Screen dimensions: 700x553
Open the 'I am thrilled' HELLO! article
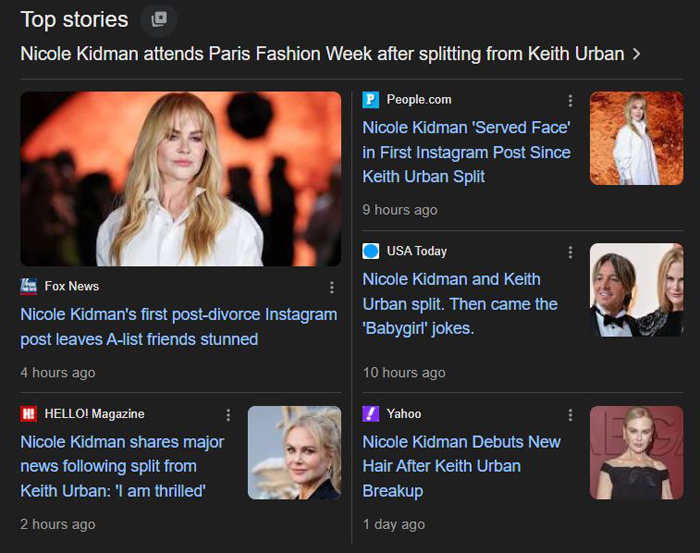pyautogui.click(x=122, y=466)
